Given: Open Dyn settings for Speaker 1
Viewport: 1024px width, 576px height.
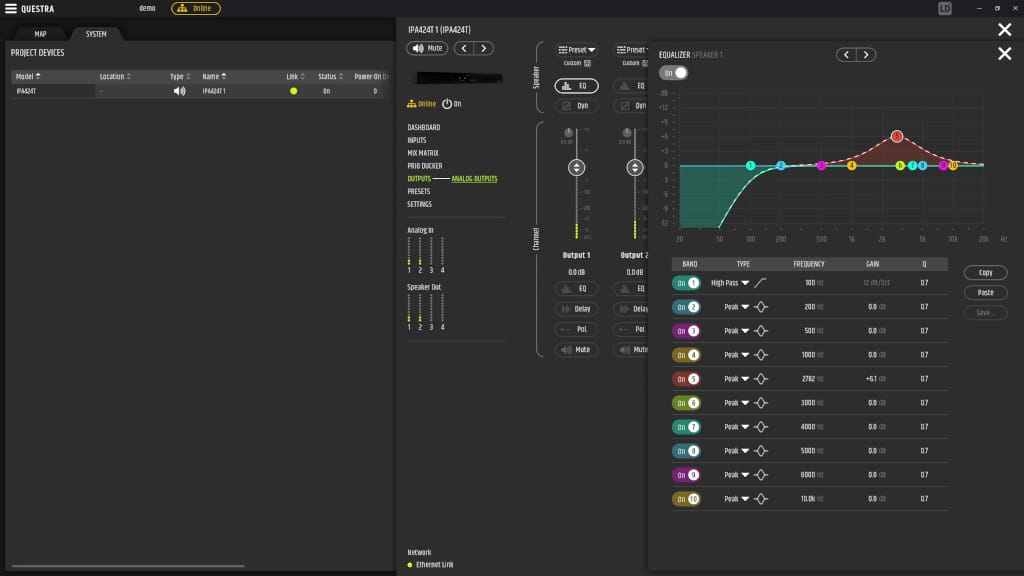Looking at the screenshot, I should [x=576, y=105].
